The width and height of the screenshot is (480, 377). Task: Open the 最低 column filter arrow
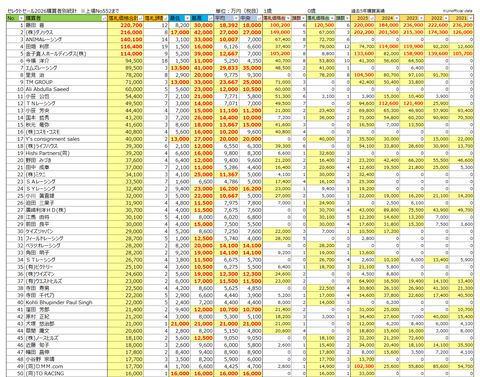187,18
